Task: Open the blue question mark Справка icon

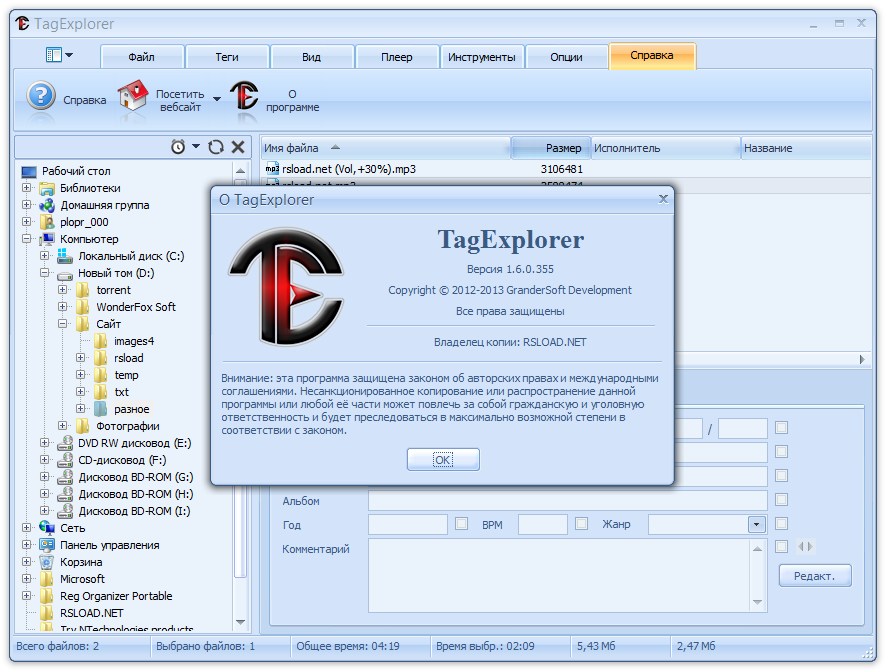Action: tap(41, 96)
